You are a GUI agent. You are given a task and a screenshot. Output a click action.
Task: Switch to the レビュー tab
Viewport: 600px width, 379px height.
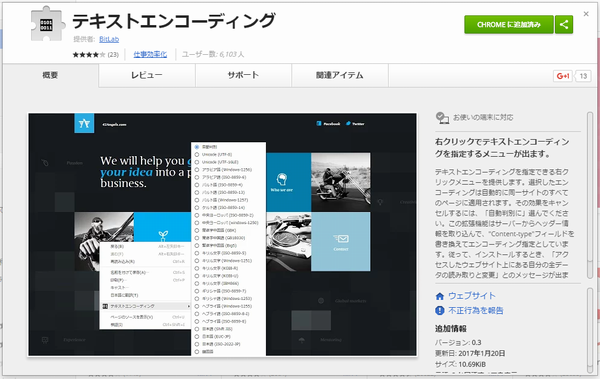147,75
